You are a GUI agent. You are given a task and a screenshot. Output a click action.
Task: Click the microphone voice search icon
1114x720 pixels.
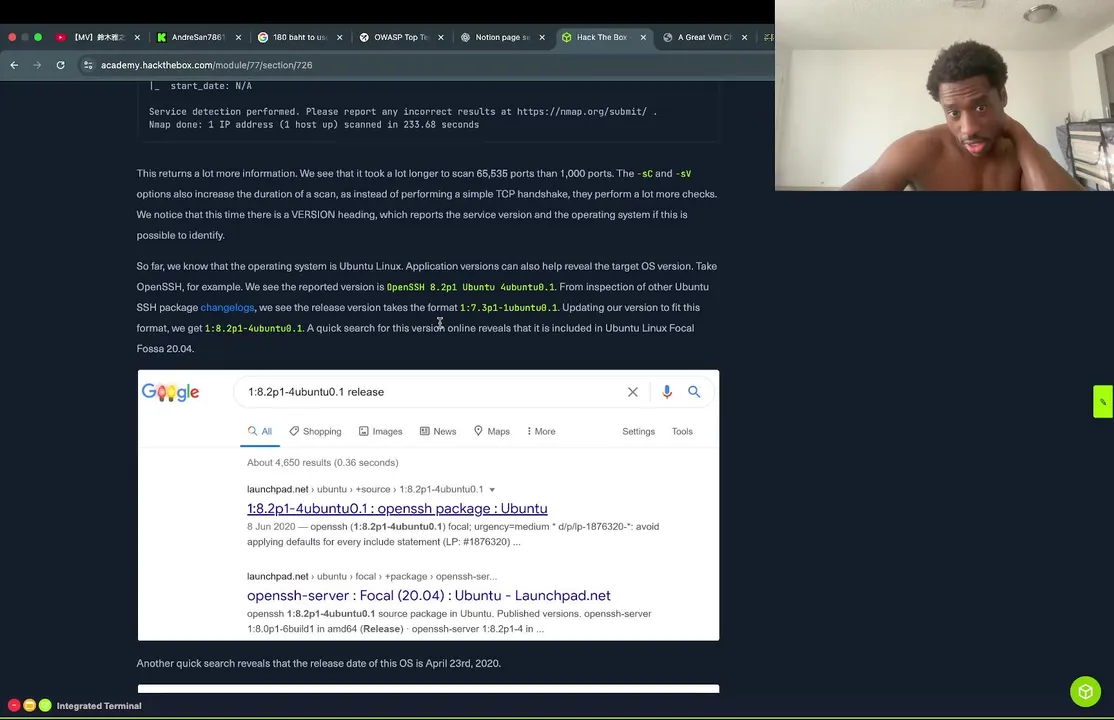666,392
